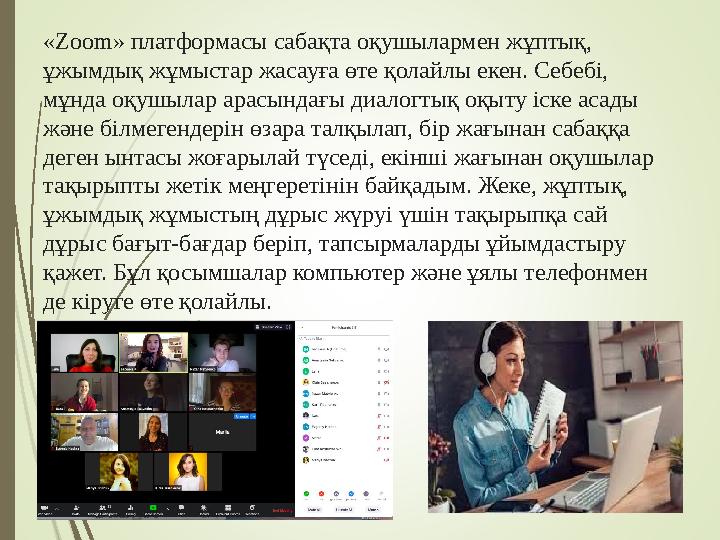The height and width of the screenshot is (540, 720).
Task: Click the green 'yes' reaction in participants panel
Action: point(306,494)
